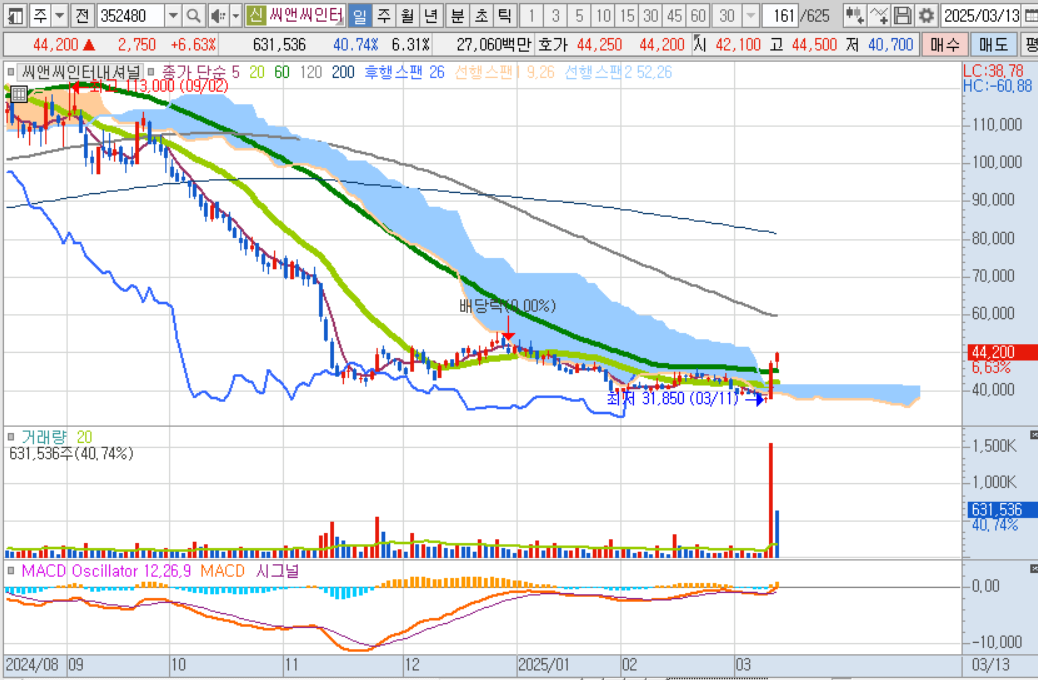Click the add indicator line icon
The width and height of the screenshot is (1038, 680).
(x=878, y=15)
